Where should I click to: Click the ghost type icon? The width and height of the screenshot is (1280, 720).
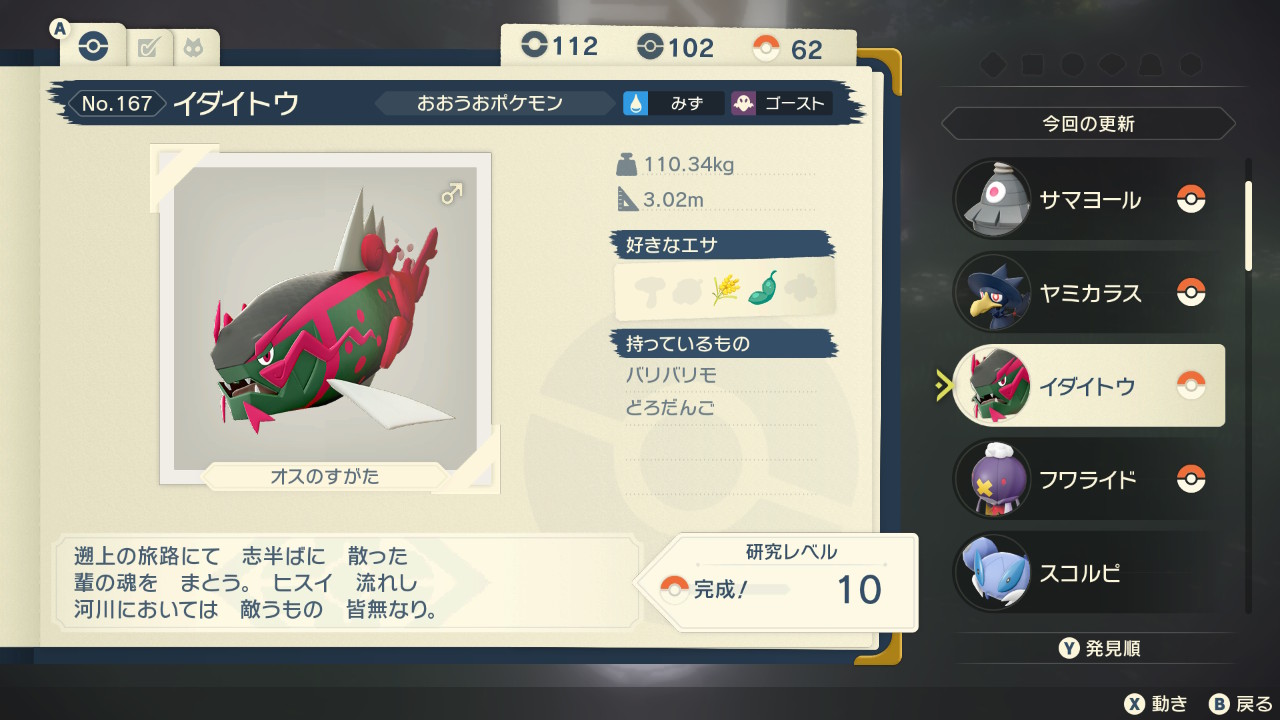743,103
